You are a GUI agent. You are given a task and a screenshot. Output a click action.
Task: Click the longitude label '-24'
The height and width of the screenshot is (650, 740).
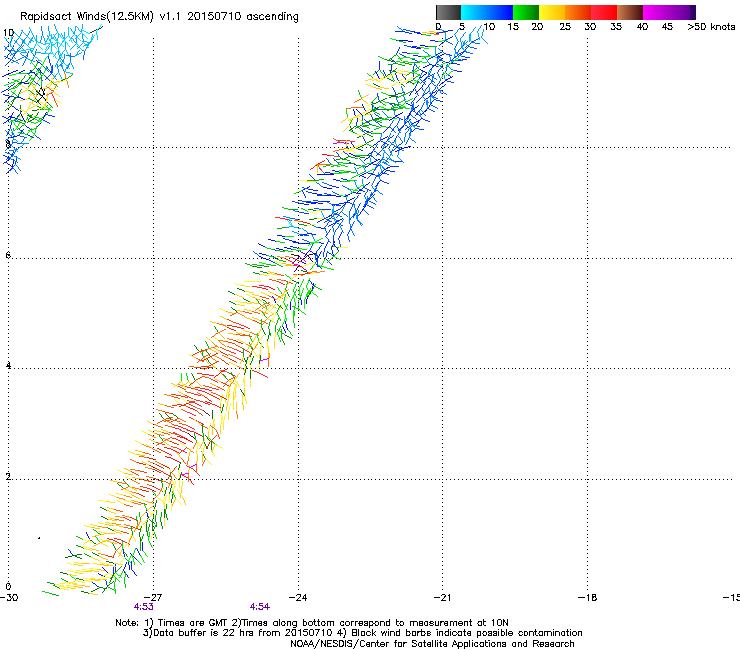point(298,598)
